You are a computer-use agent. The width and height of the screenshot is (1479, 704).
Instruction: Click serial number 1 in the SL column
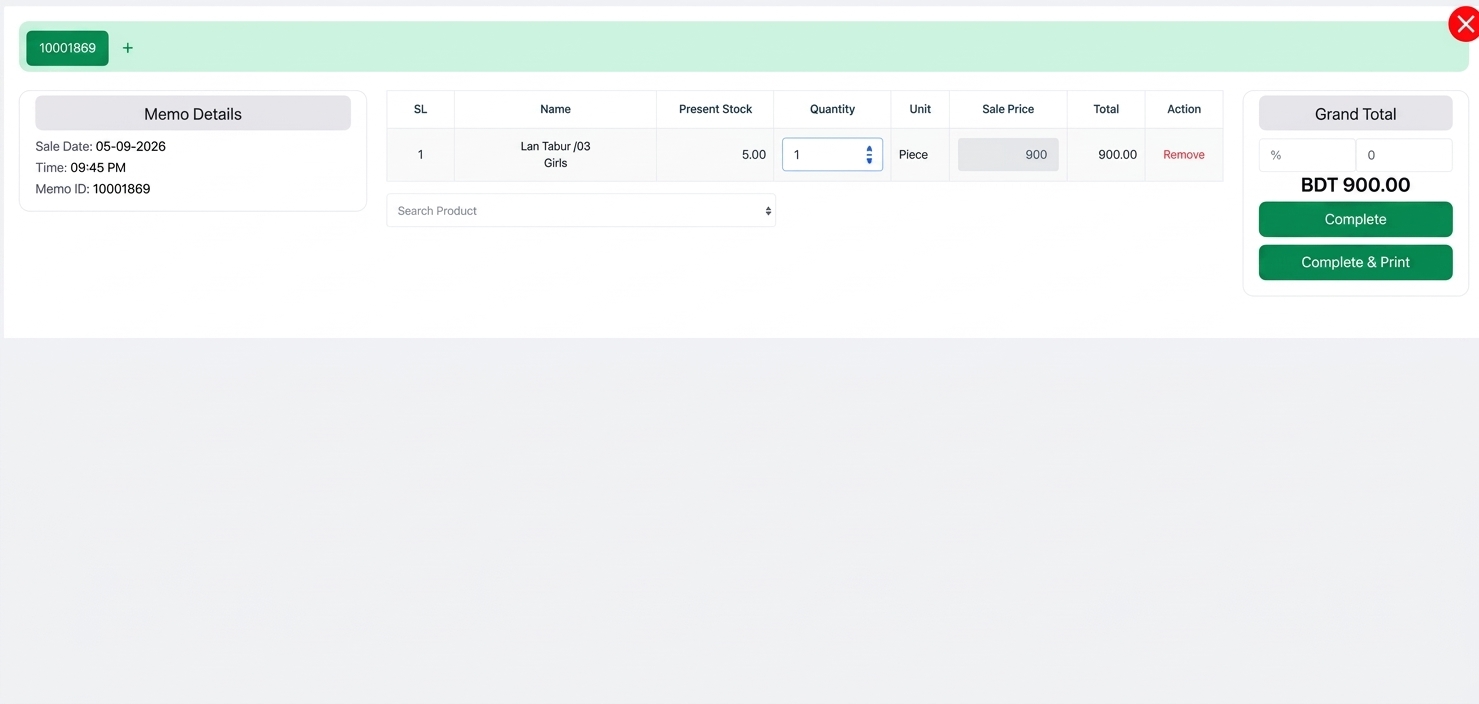point(420,155)
